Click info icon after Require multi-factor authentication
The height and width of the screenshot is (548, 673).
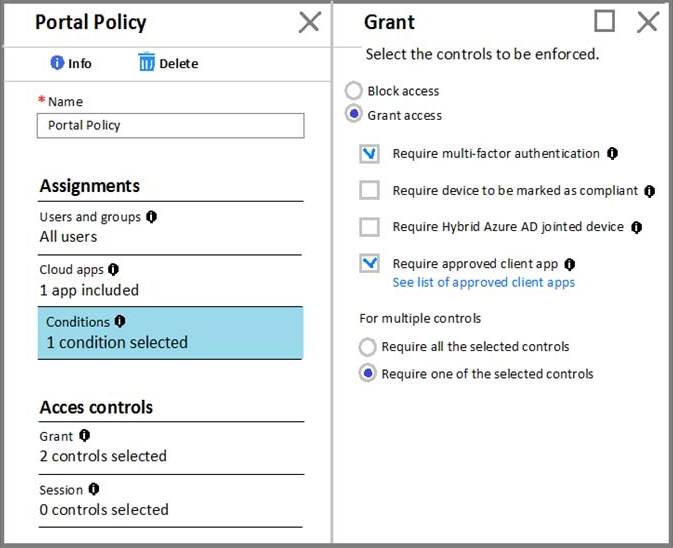[612, 154]
